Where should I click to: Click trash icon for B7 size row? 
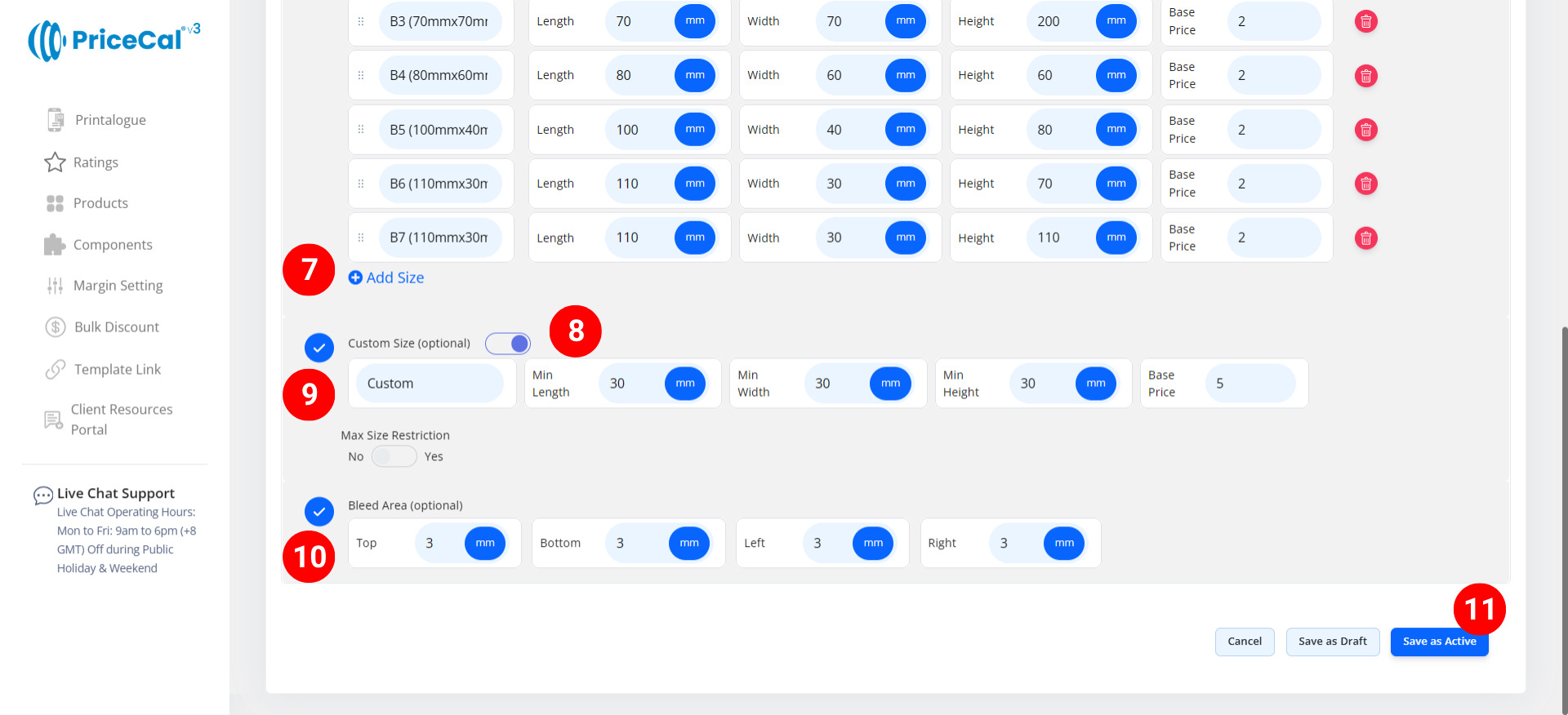1365,238
